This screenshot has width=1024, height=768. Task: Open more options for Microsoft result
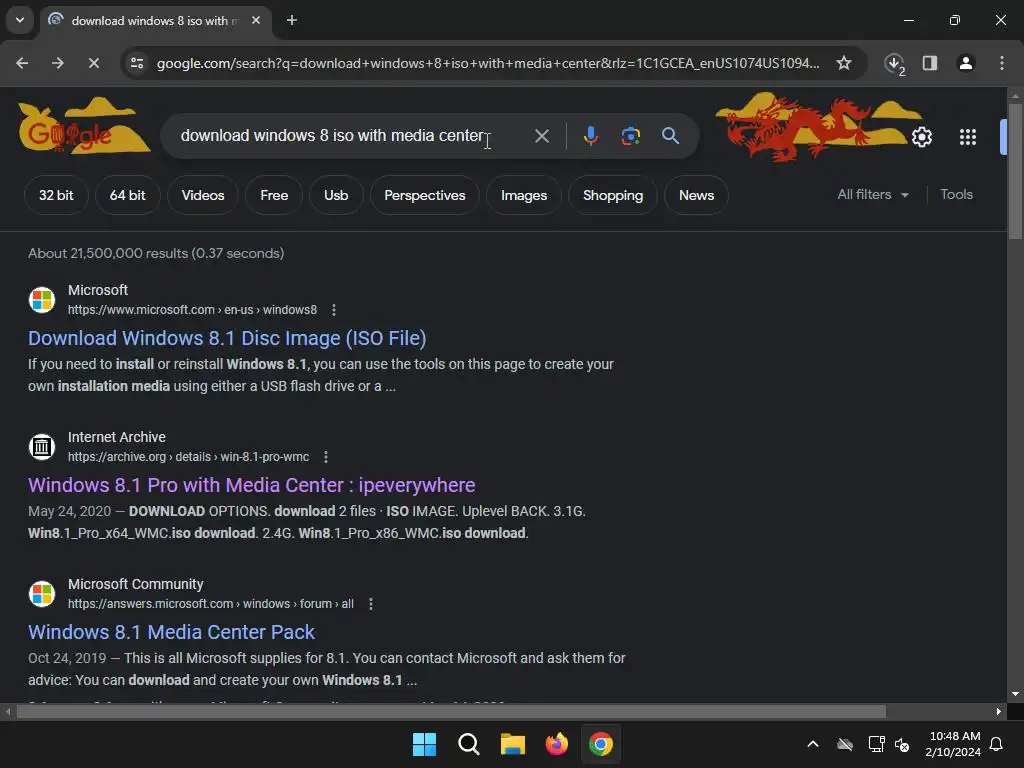coord(334,310)
